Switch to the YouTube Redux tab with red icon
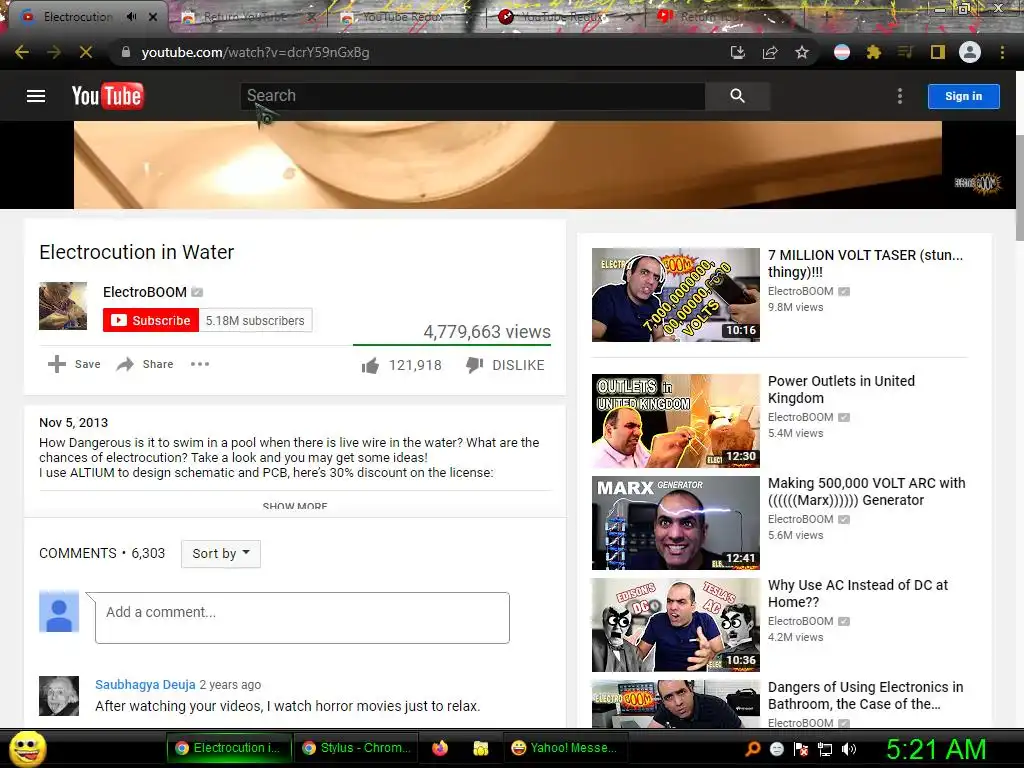 click(562, 17)
